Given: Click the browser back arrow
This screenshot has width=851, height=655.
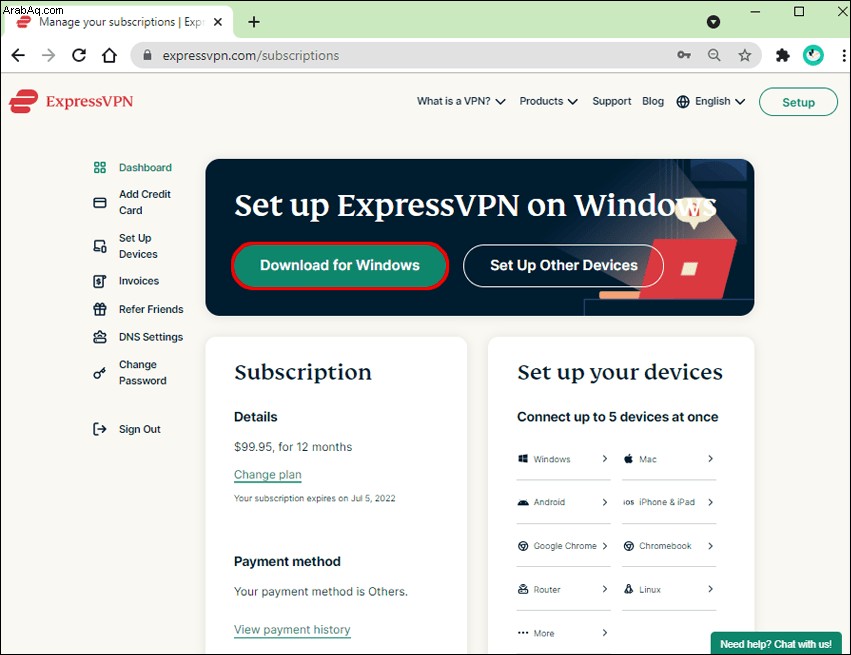Looking at the screenshot, I should [18, 55].
